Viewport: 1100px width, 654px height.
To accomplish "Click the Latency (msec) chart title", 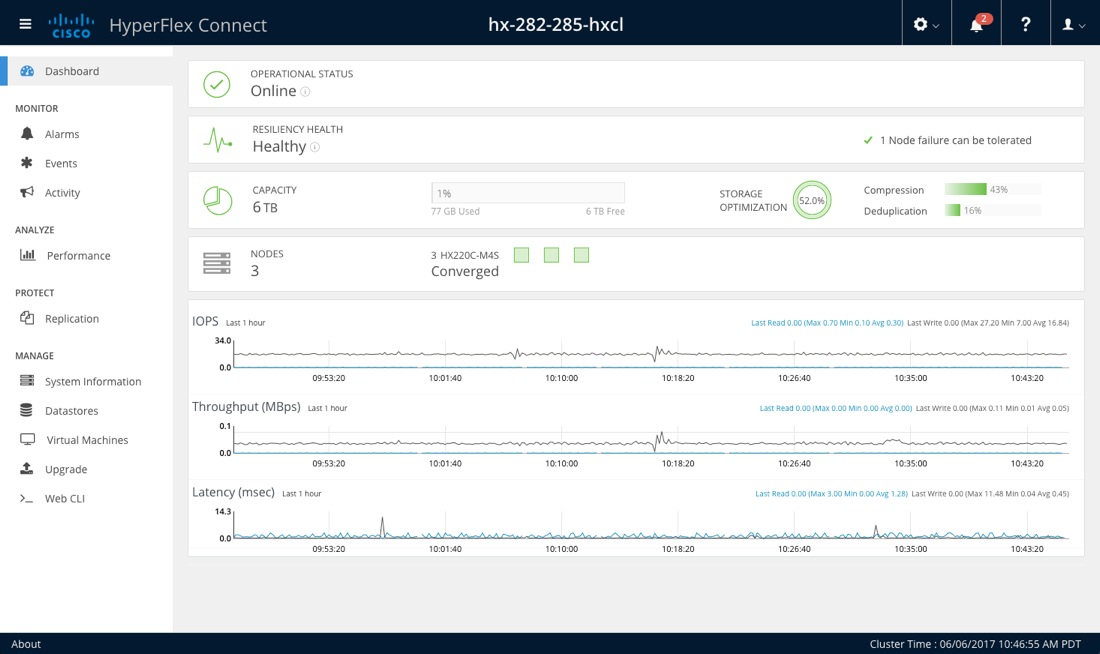I will pyautogui.click(x=233, y=492).
